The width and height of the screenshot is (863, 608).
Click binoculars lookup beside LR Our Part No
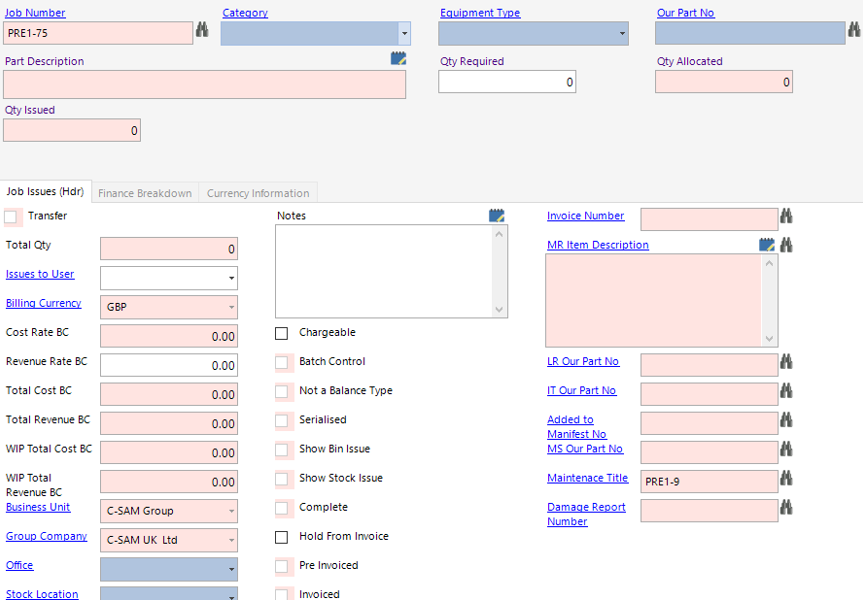(x=787, y=361)
